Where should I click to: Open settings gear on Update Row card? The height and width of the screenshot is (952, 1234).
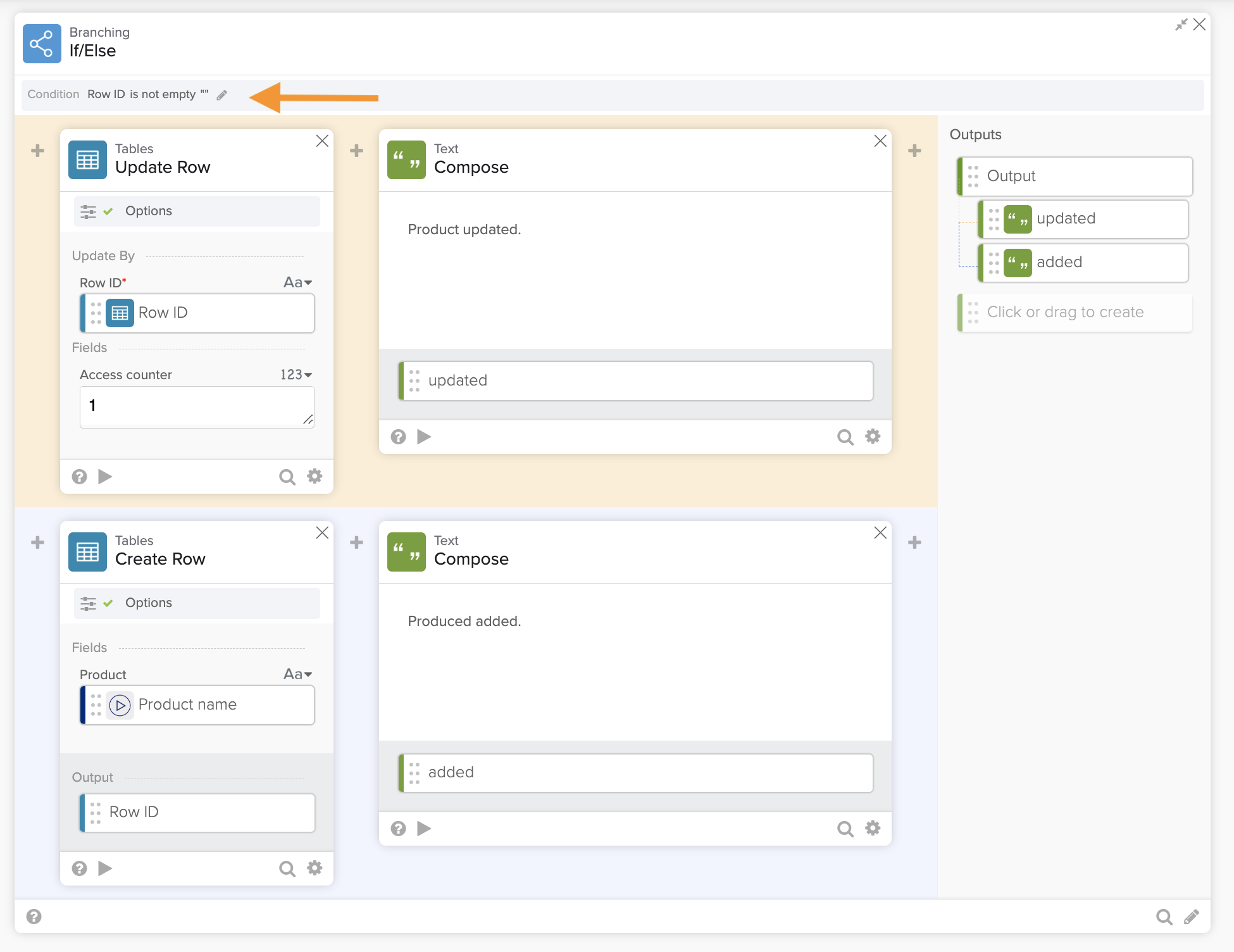click(x=315, y=476)
